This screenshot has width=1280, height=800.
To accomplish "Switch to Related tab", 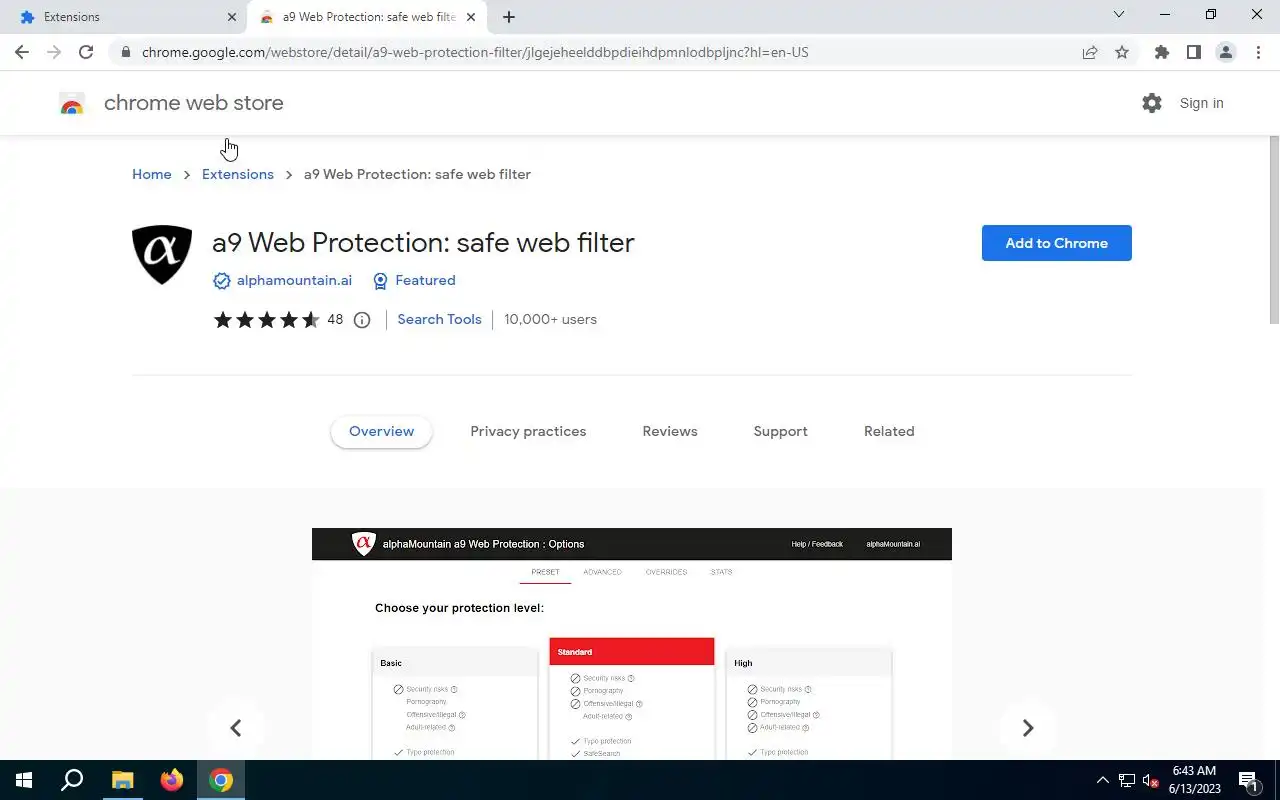I will click(x=889, y=431).
